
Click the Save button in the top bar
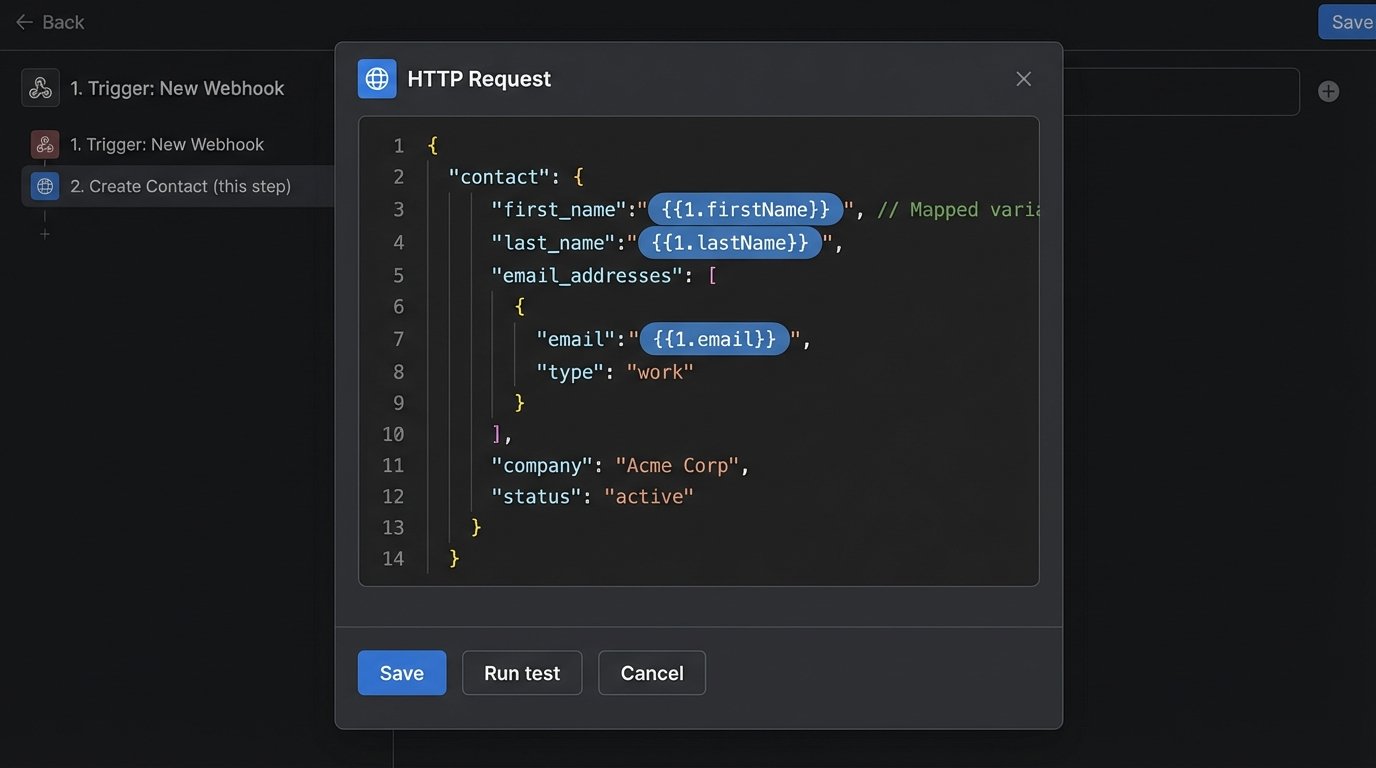point(1350,22)
